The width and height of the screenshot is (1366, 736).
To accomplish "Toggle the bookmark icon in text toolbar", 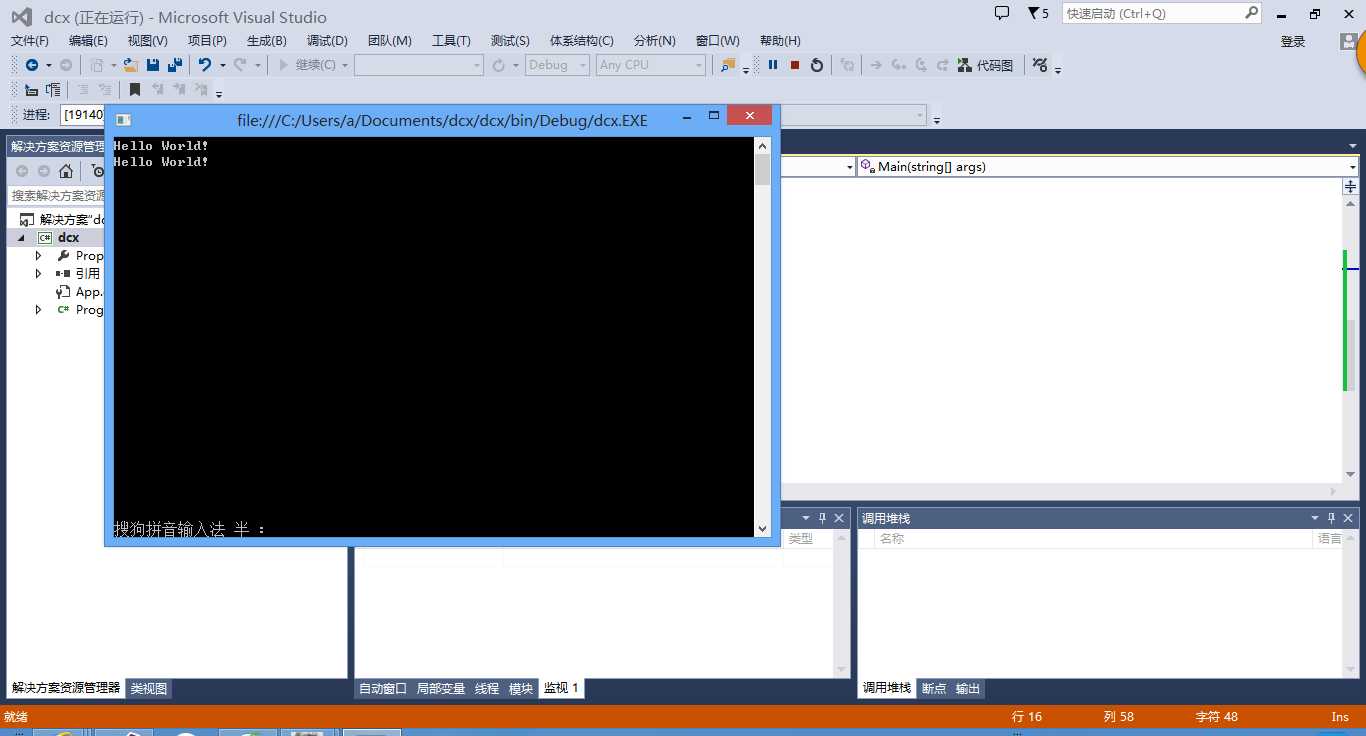I will click(135, 90).
